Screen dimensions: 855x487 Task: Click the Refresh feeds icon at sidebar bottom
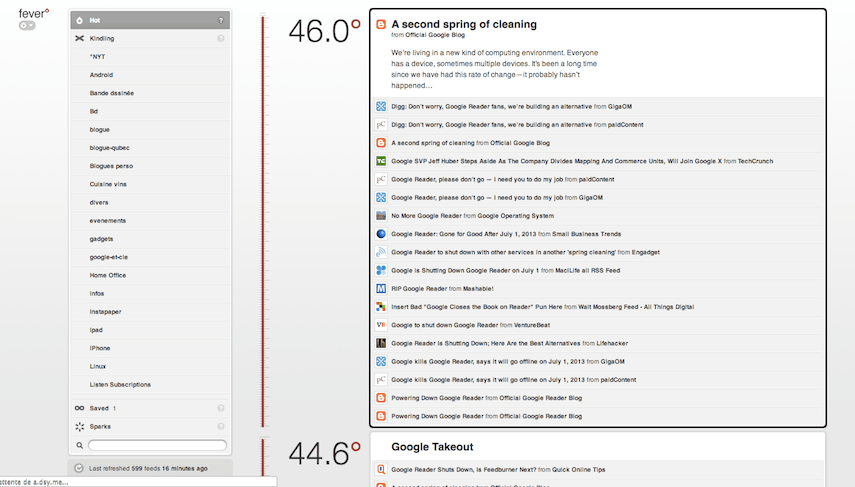click(79, 468)
